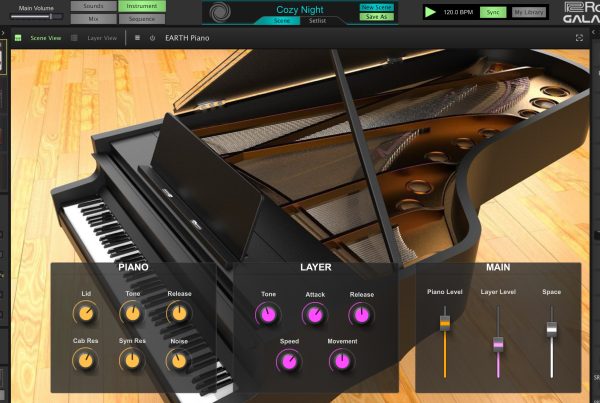600x403 pixels.
Task: Click the swirl logo beside Cozy Night
Action: [x=220, y=12]
